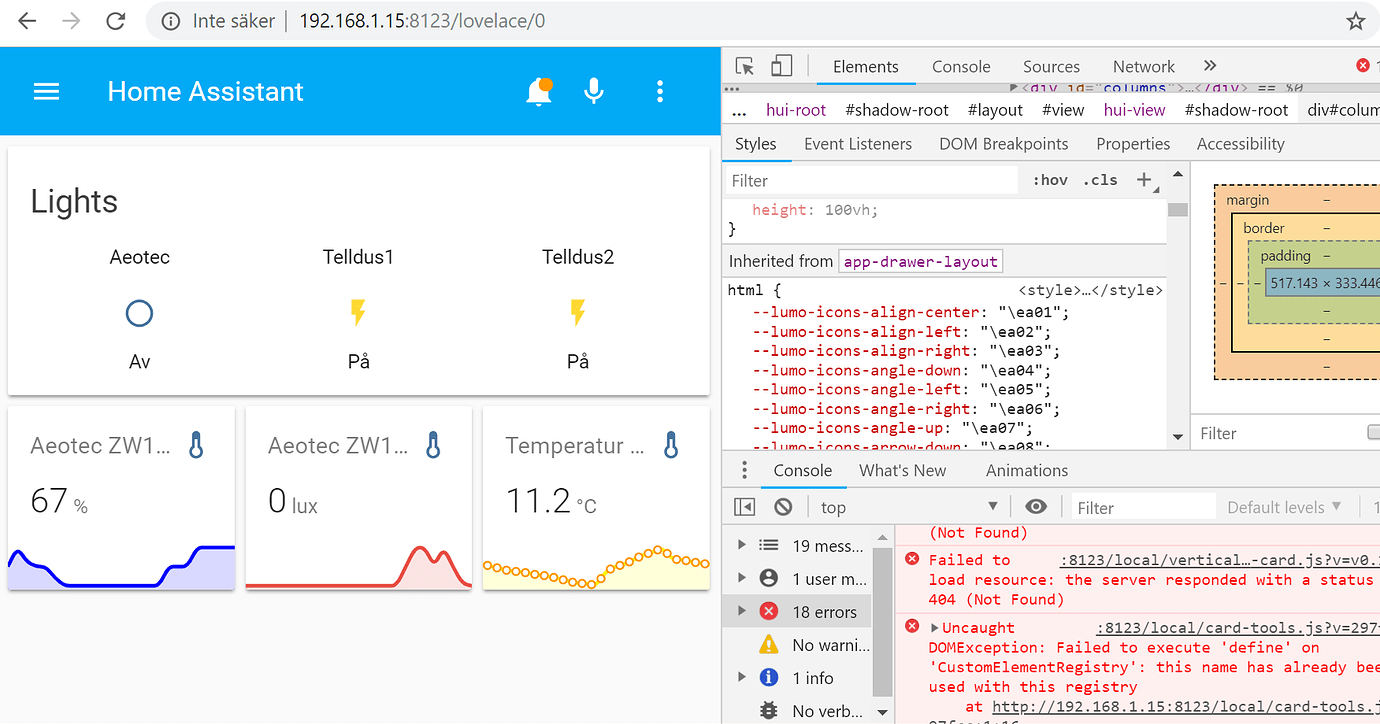Open the Default levels dropdown
Image resolution: width=1380 pixels, height=724 pixels.
(x=1284, y=507)
